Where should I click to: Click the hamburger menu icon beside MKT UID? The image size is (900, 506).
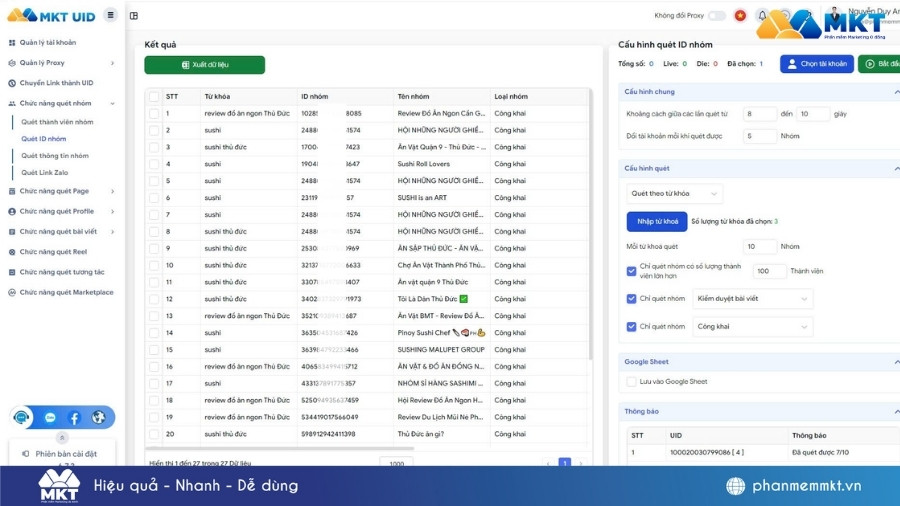click(x=111, y=15)
